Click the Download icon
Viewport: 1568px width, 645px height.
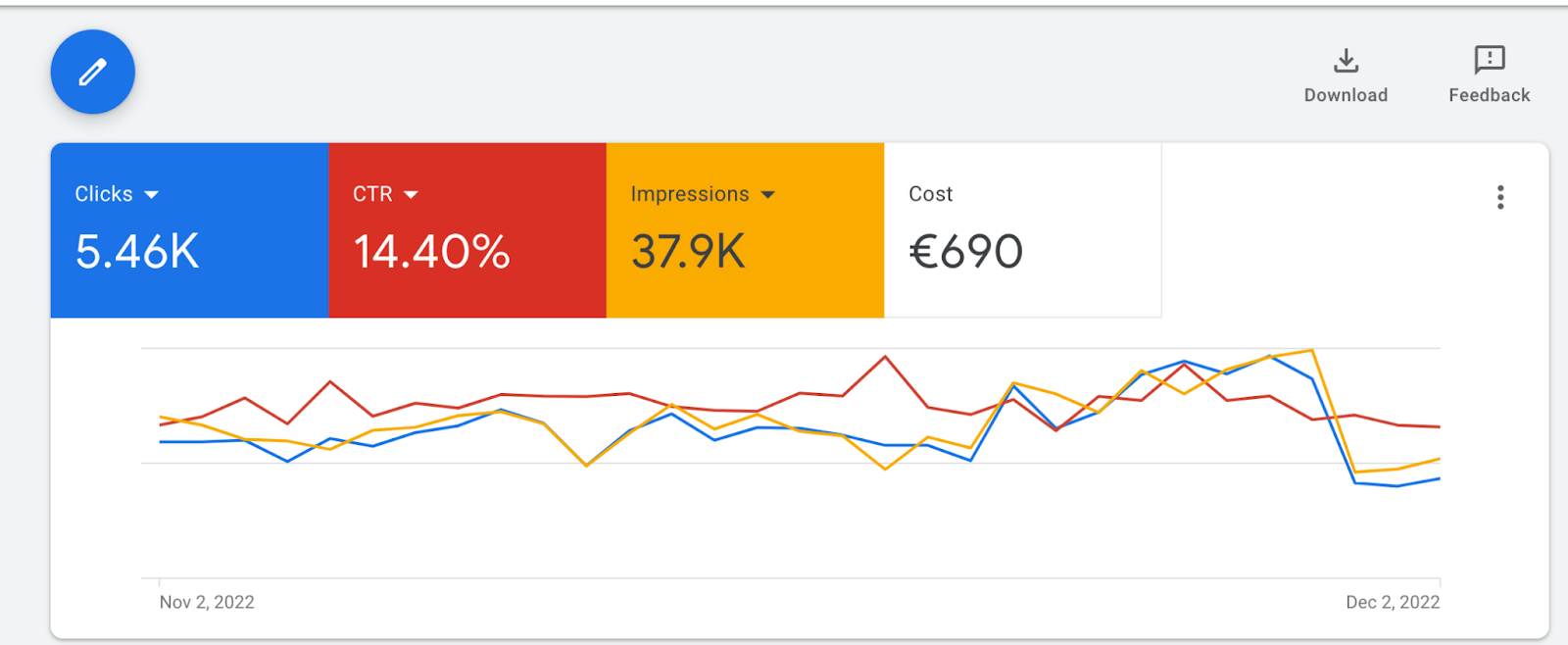point(1347,61)
